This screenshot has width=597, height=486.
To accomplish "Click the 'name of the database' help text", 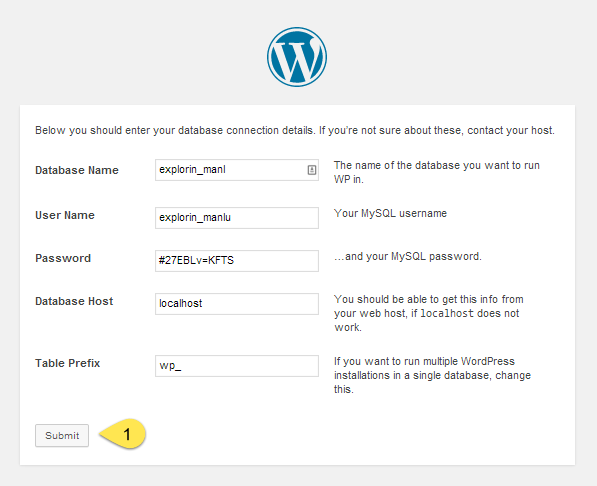I will pos(437,172).
